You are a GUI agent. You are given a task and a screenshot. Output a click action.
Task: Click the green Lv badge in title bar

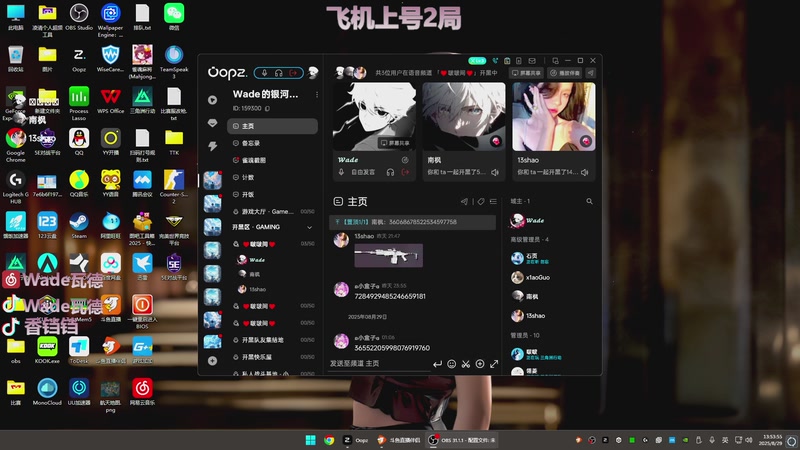(477, 61)
